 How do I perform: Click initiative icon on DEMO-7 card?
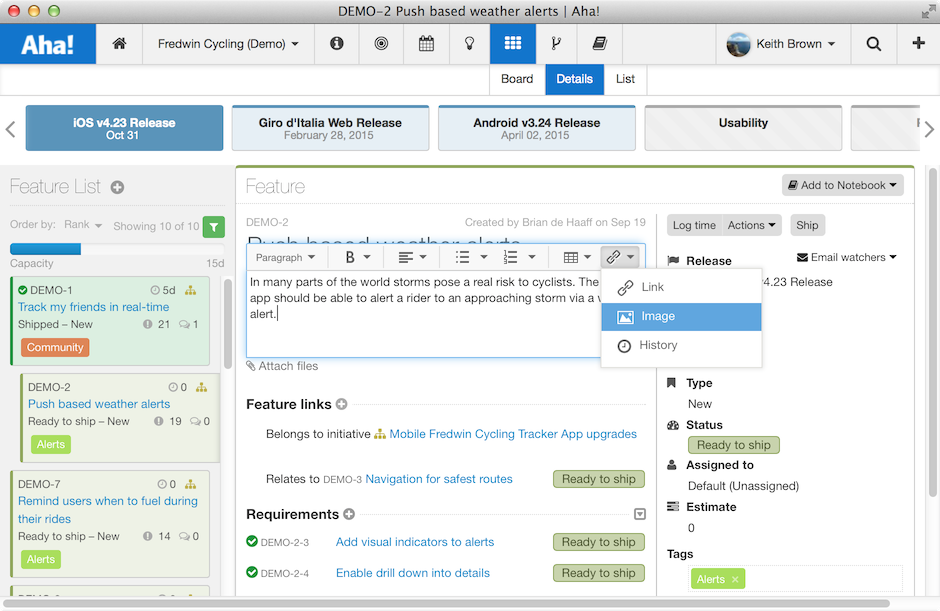[191, 484]
